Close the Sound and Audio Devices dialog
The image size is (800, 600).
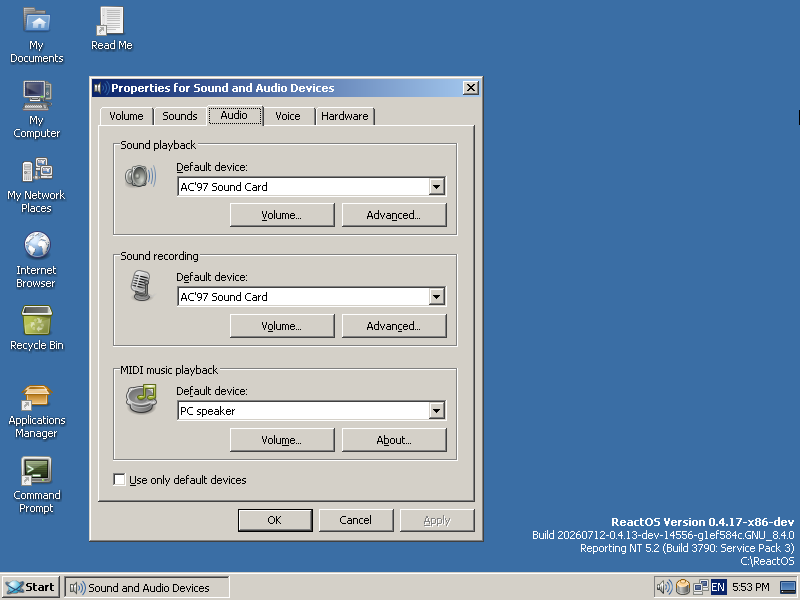point(470,88)
